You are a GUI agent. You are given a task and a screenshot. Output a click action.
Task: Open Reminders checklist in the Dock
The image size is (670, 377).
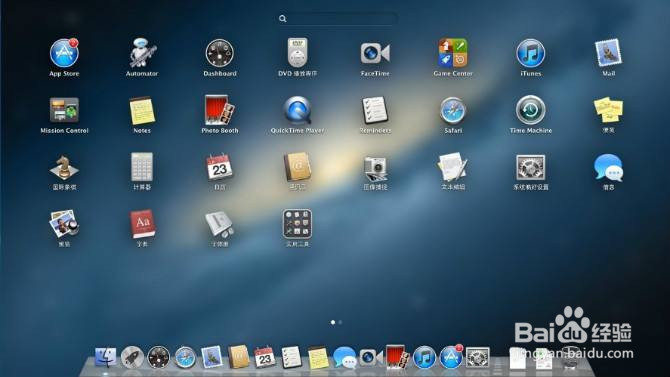point(291,357)
